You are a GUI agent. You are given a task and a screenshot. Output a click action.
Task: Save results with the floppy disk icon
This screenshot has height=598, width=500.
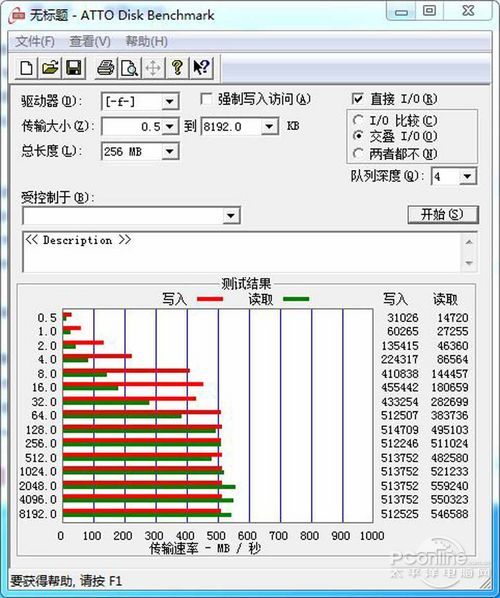pyautogui.click(x=74, y=68)
